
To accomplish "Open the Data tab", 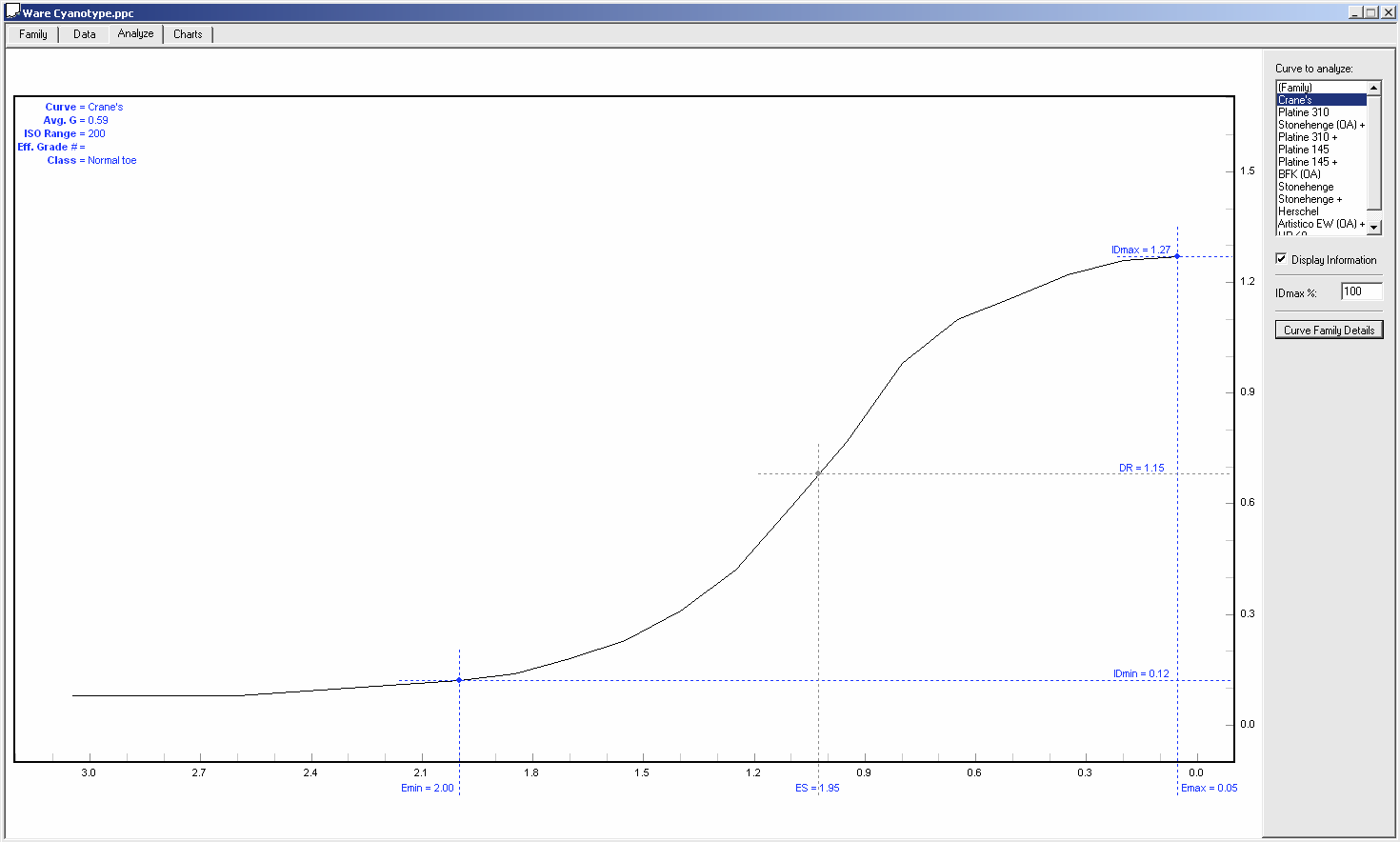I will [85, 34].
